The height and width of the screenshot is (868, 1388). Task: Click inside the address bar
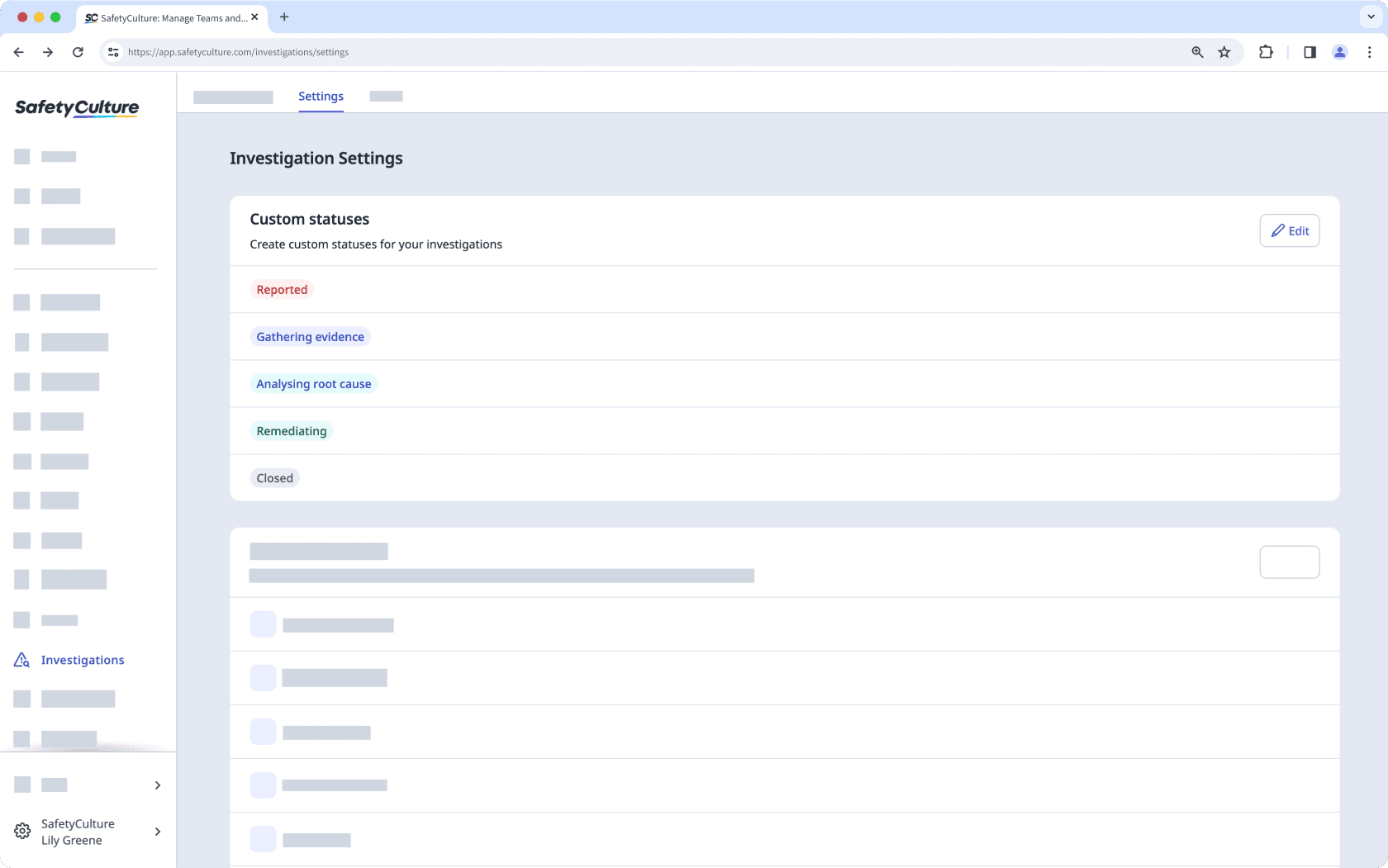coord(578,51)
